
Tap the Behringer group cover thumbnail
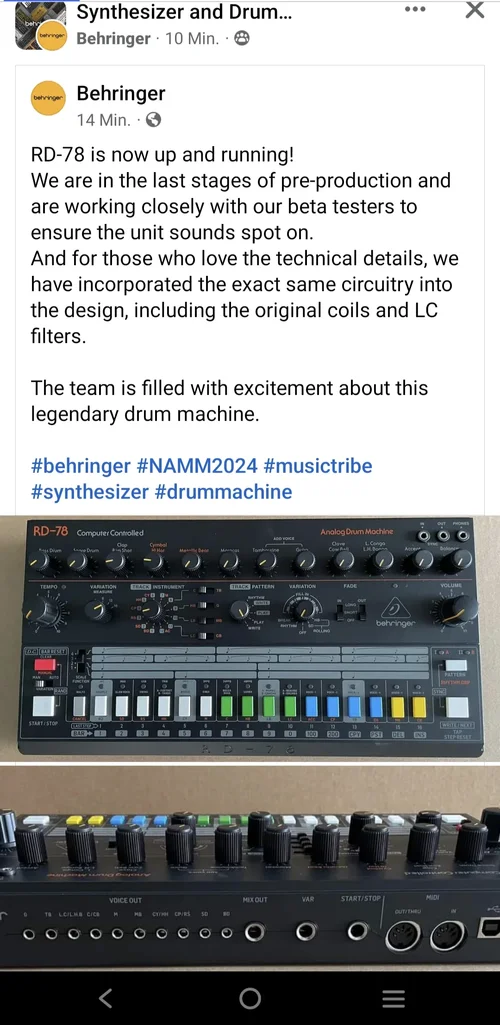point(41,26)
